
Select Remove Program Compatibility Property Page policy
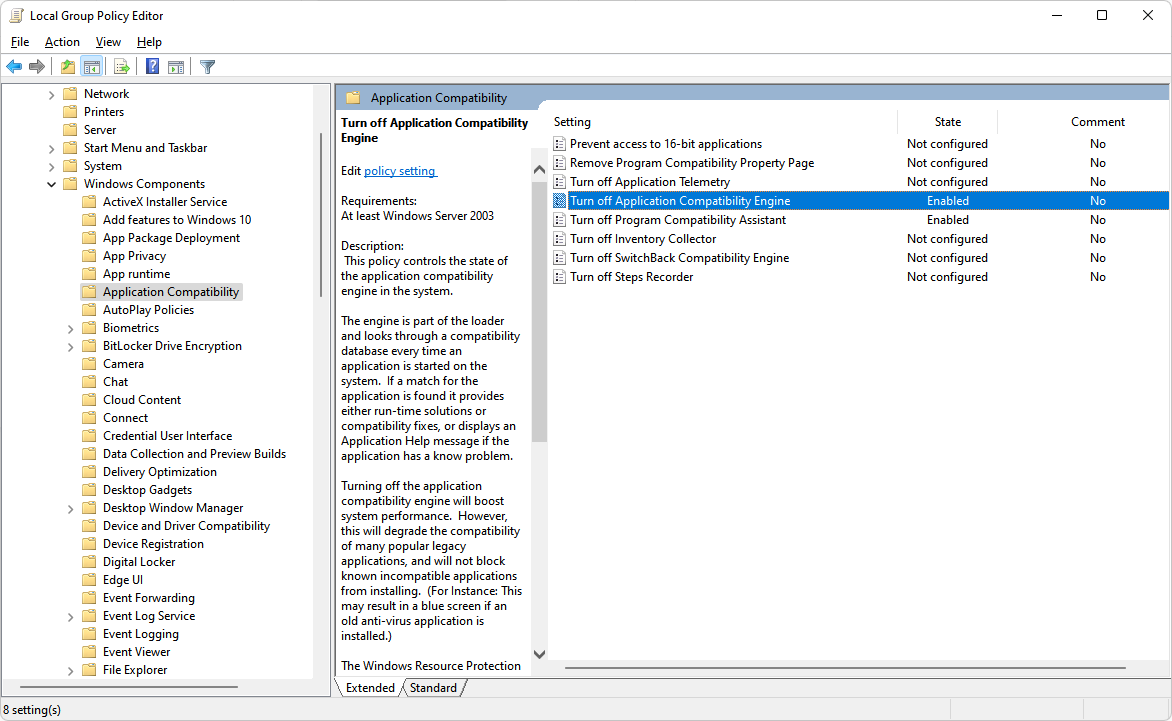(x=692, y=163)
